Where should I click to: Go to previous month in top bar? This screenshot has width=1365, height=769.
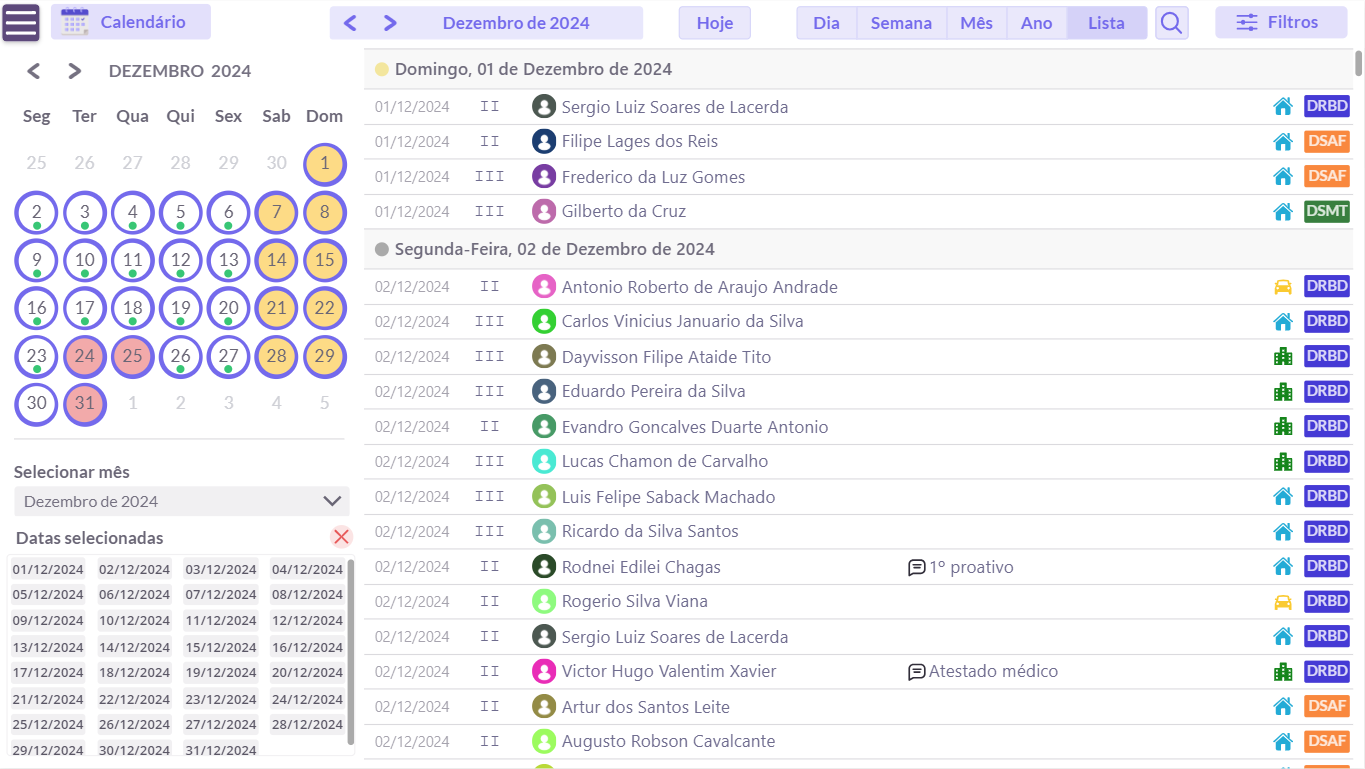pos(350,23)
